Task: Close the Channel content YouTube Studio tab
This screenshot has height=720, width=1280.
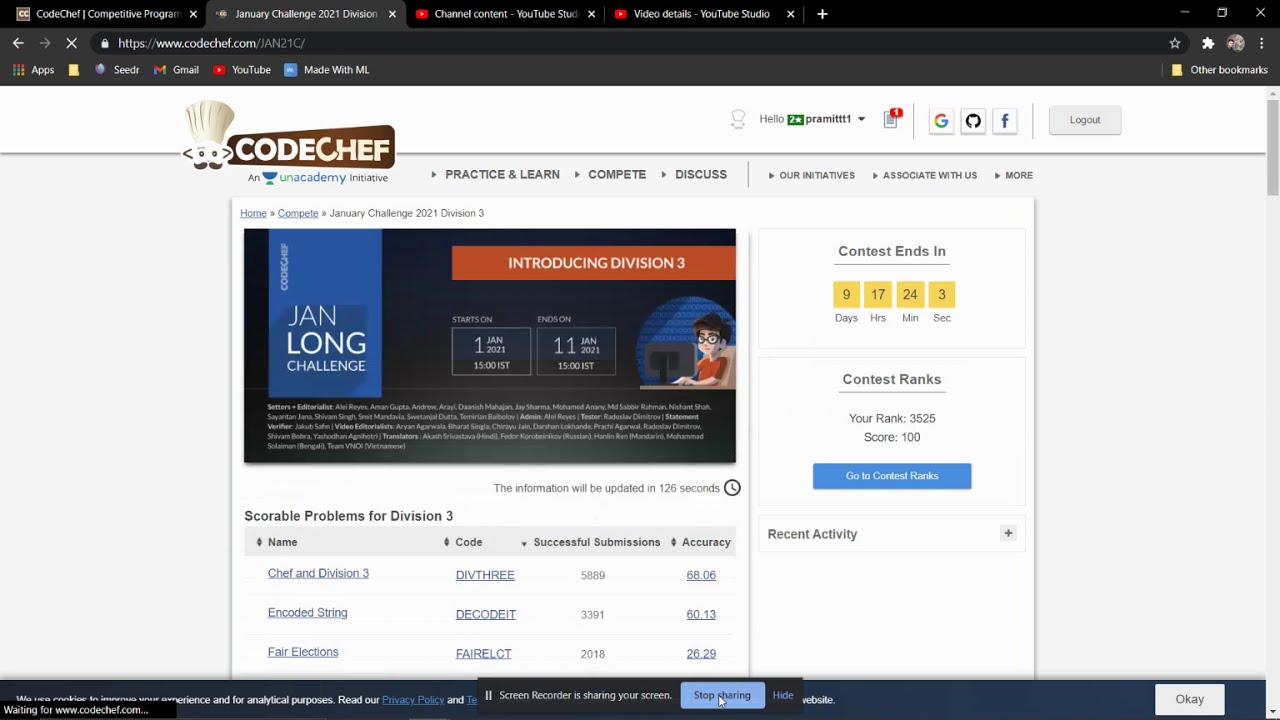Action: tap(591, 14)
